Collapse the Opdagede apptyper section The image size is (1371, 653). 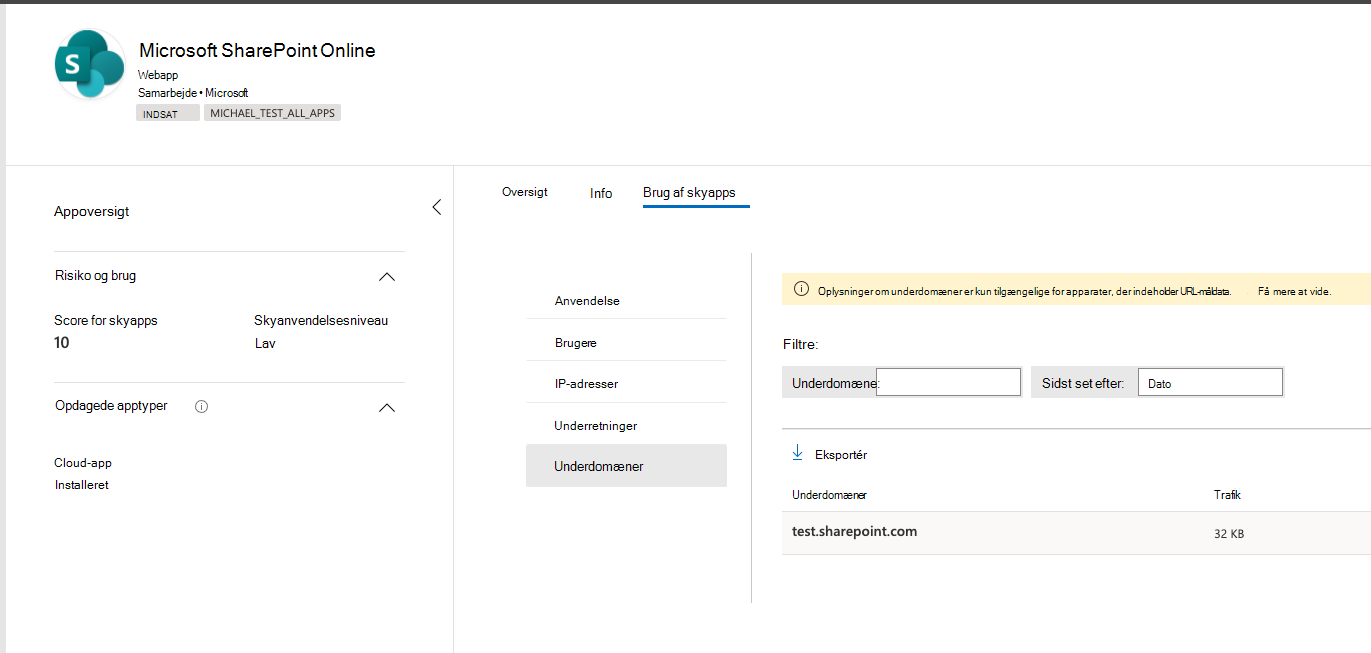pyautogui.click(x=387, y=408)
